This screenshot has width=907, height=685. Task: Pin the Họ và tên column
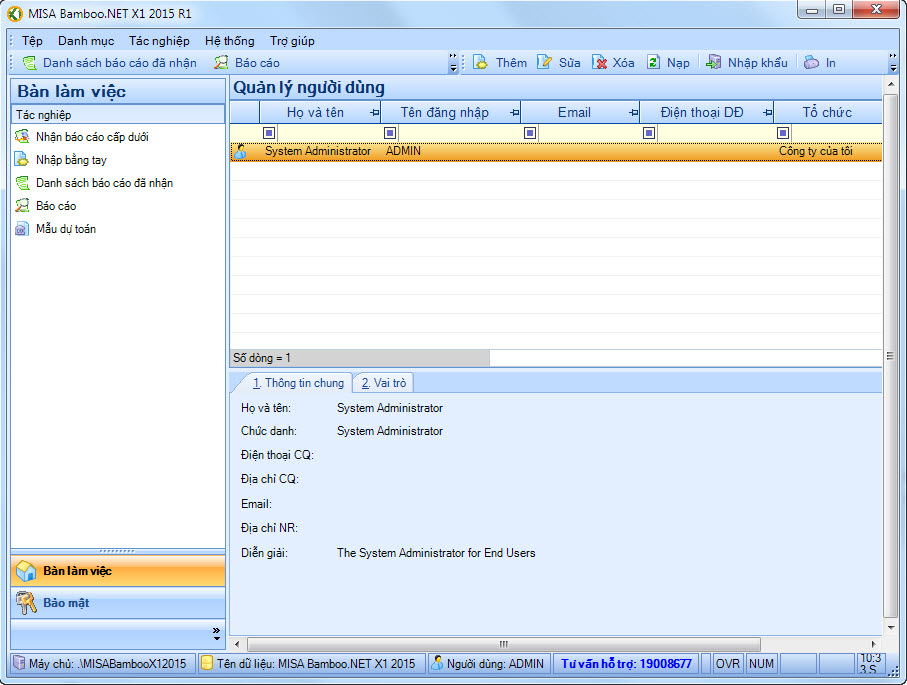375,113
